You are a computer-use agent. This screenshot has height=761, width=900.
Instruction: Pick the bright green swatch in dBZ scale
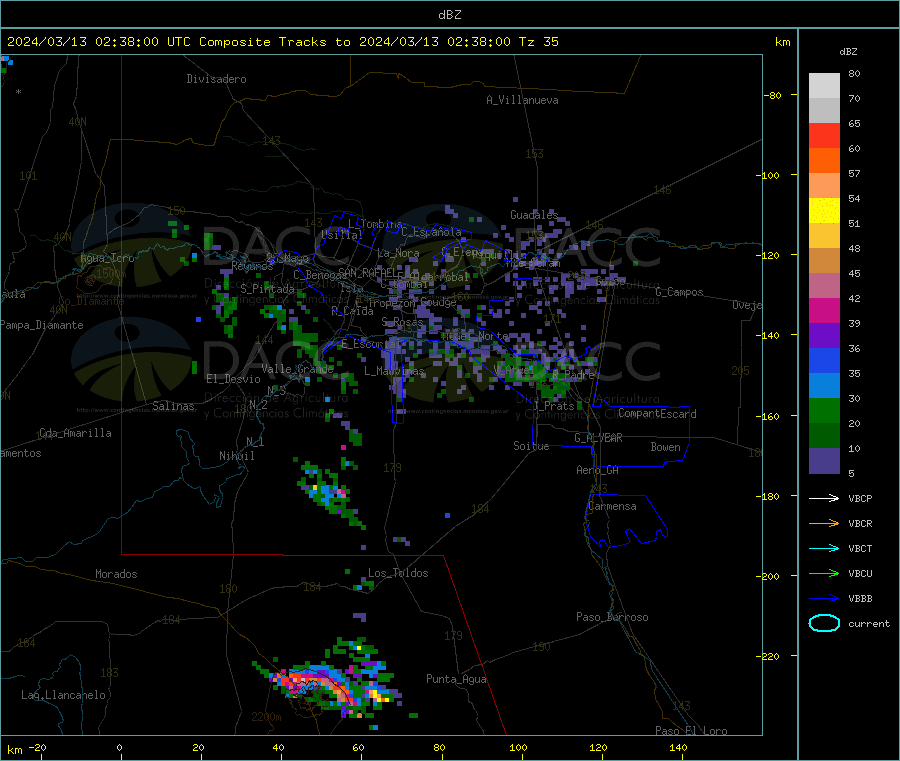(824, 410)
